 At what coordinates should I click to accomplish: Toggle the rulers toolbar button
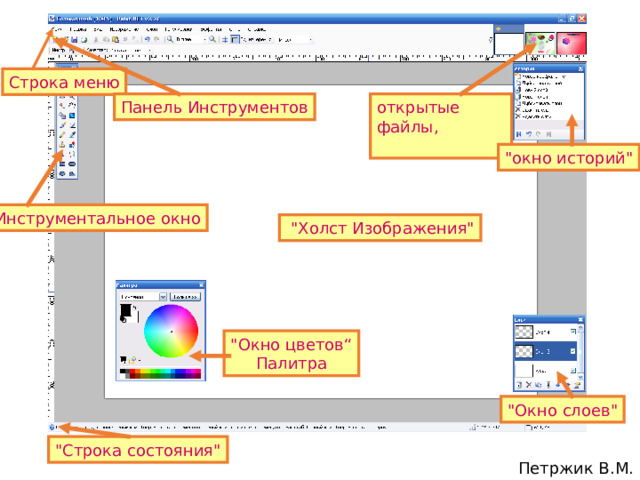coord(235,40)
